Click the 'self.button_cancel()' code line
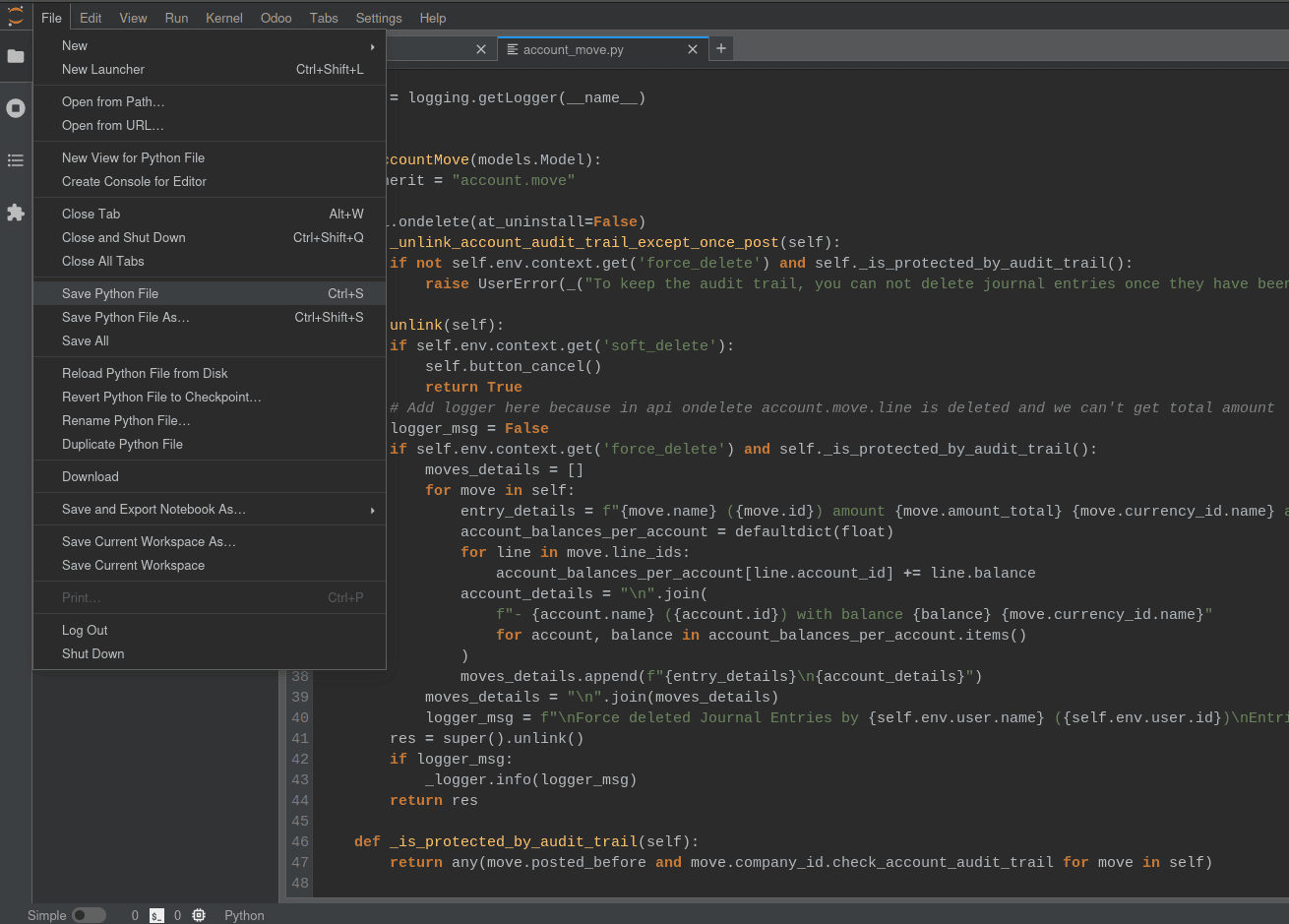The image size is (1289, 924). (514, 366)
